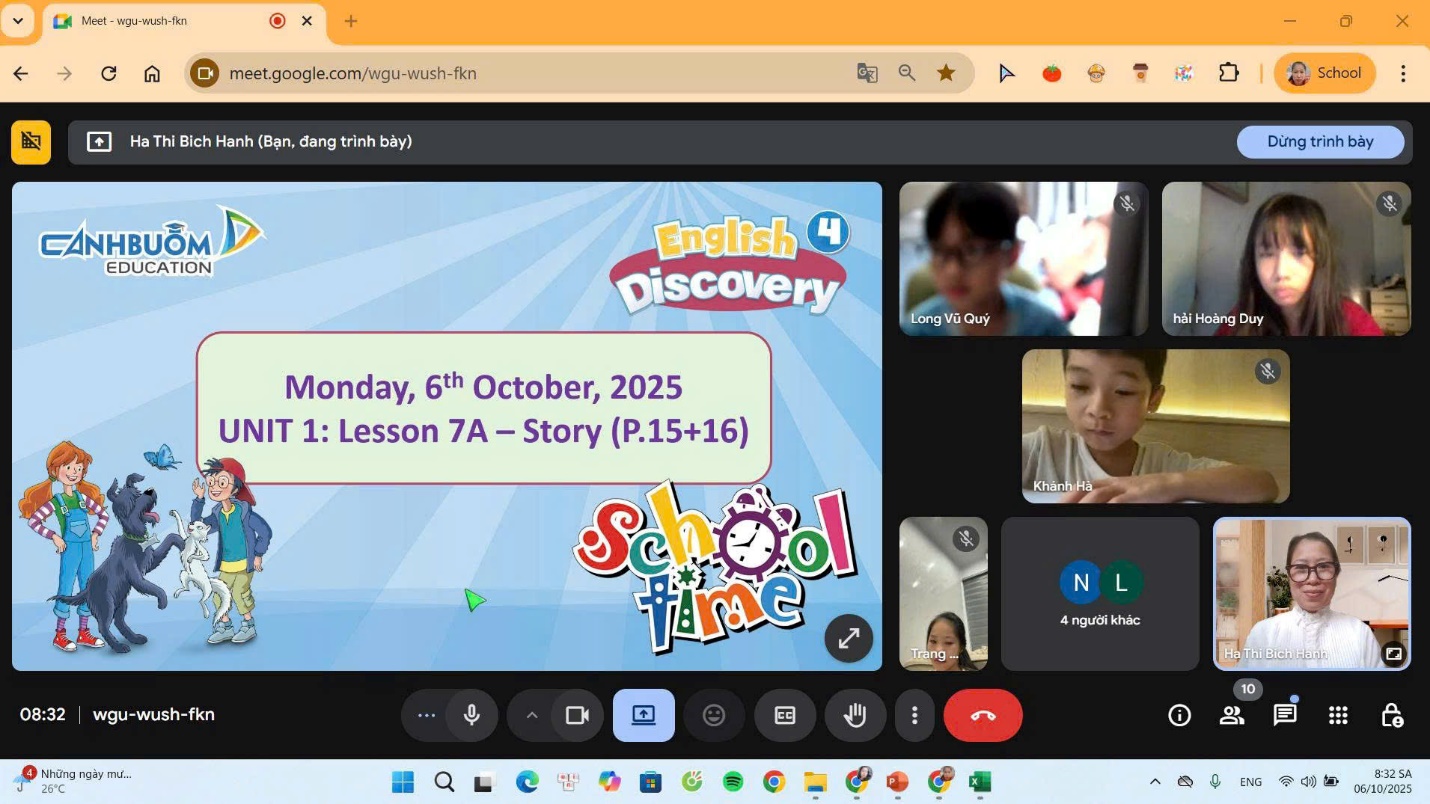Open the activities grid icon
This screenshot has width=1430, height=804.
click(x=1338, y=715)
